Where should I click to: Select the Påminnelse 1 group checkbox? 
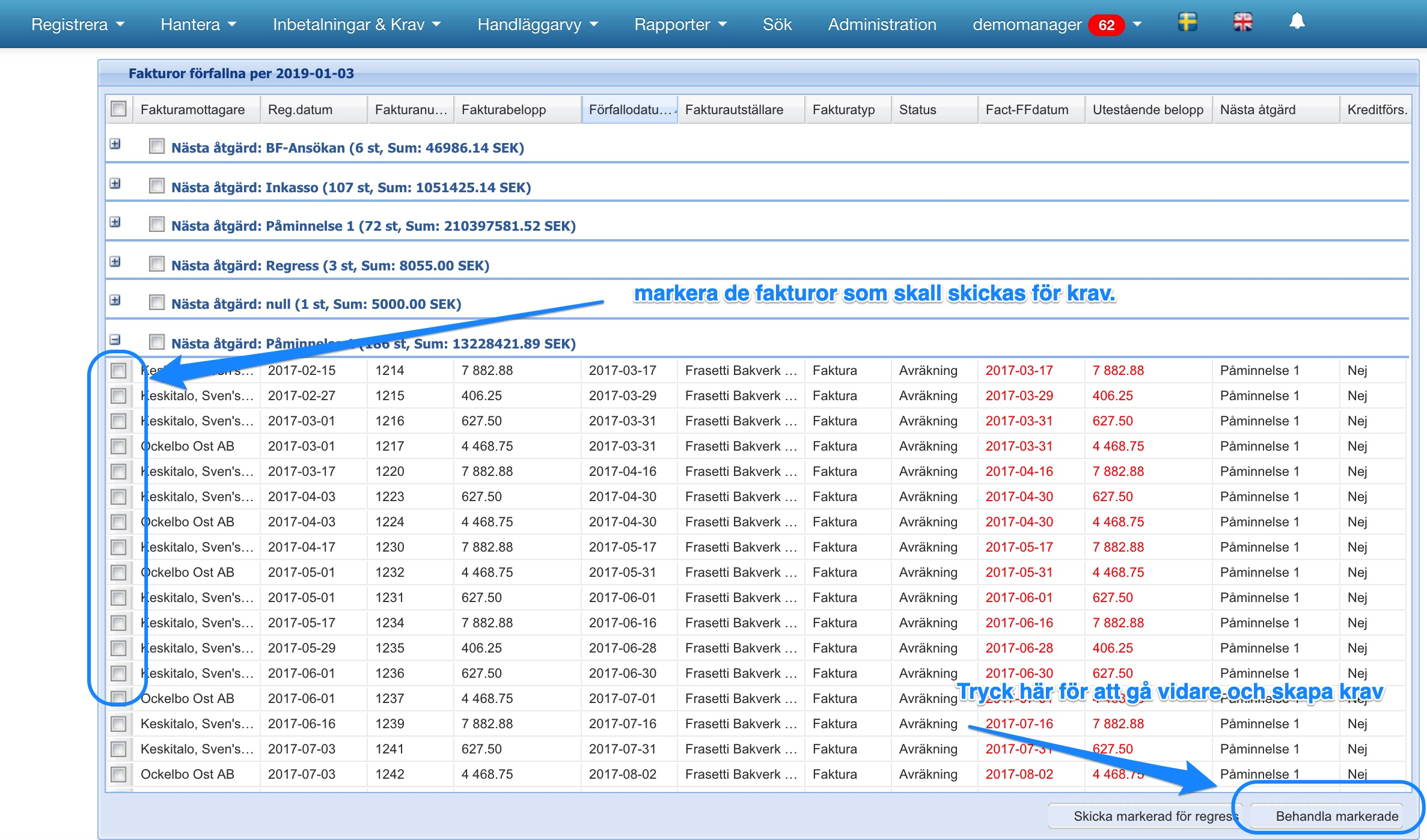click(x=157, y=225)
